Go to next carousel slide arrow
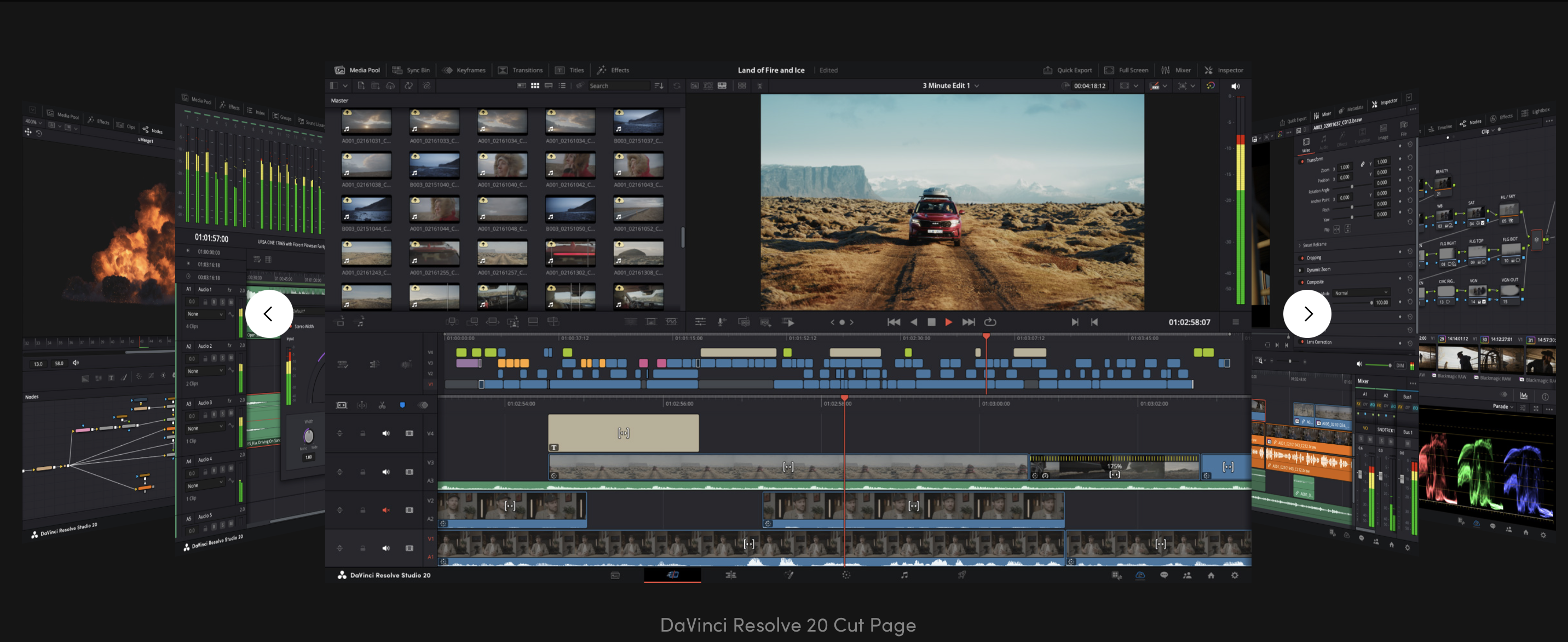The width and height of the screenshot is (1568, 642). 1307,314
